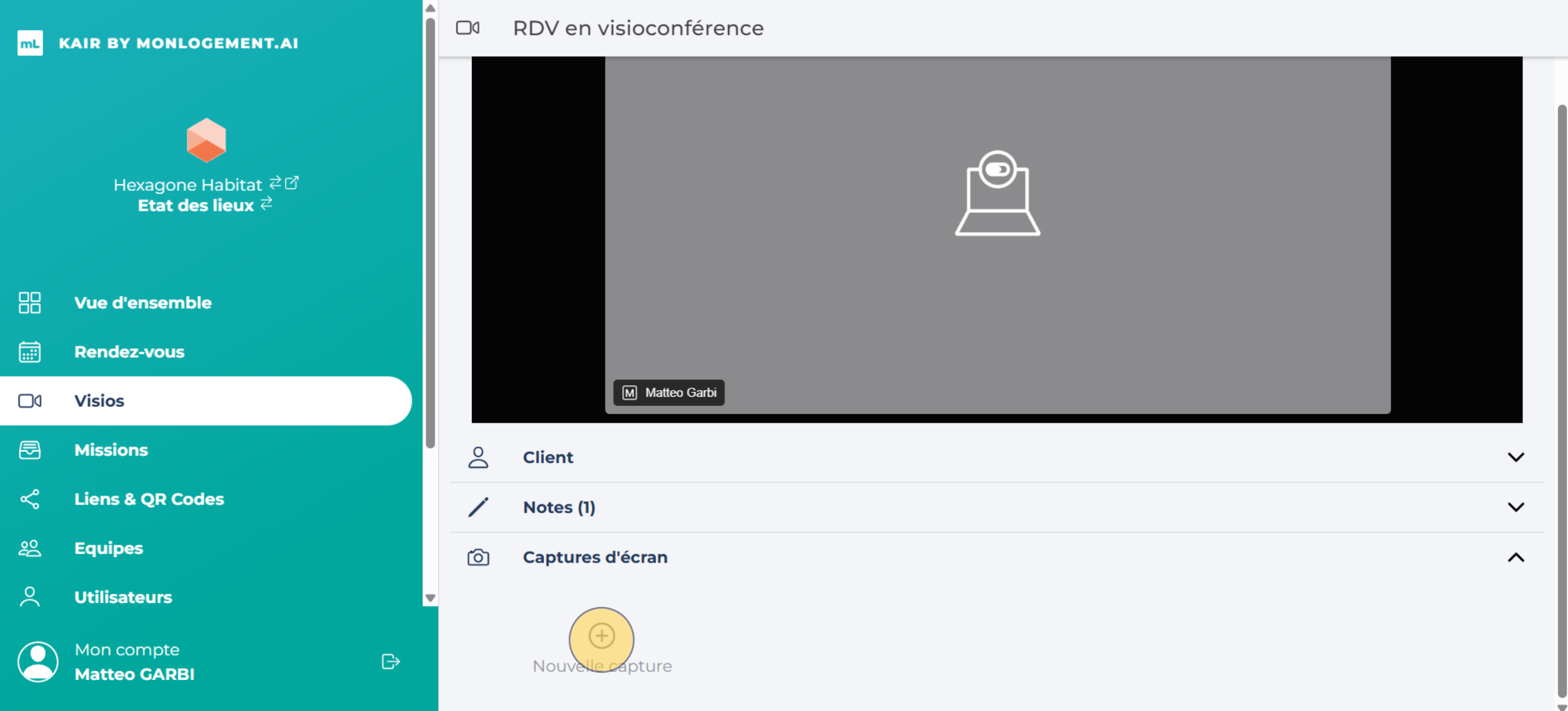Click swap arrows next to Etat des lieux
The image size is (1568, 711).
point(266,203)
